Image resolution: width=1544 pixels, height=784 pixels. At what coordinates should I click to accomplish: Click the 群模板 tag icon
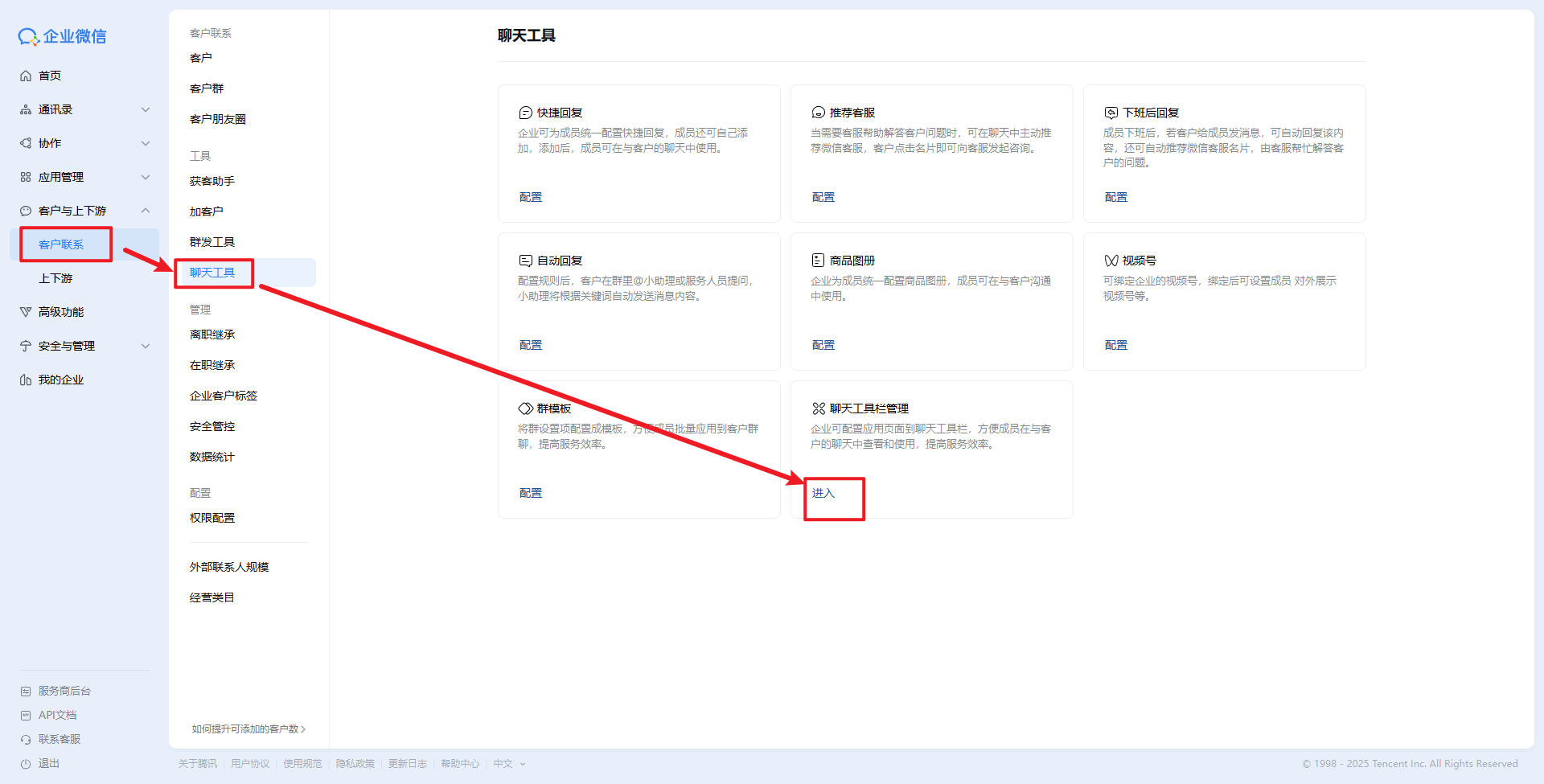[x=525, y=408]
